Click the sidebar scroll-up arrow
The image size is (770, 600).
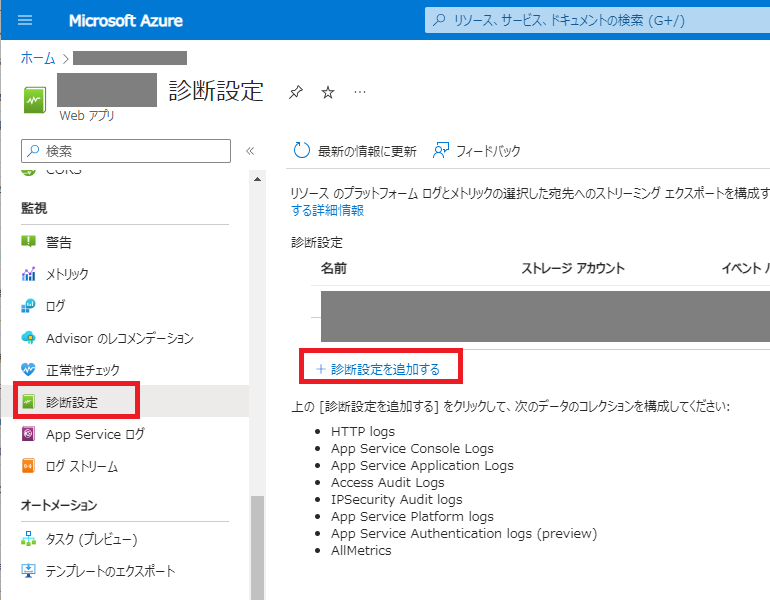click(257, 179)
